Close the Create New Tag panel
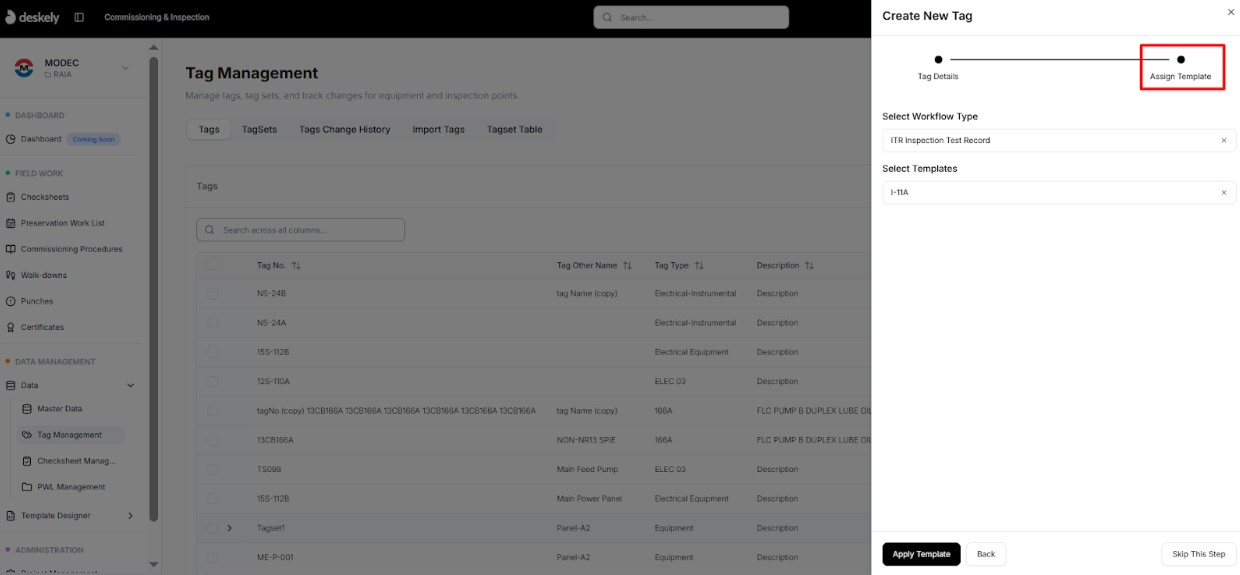 click(1231, 12)
